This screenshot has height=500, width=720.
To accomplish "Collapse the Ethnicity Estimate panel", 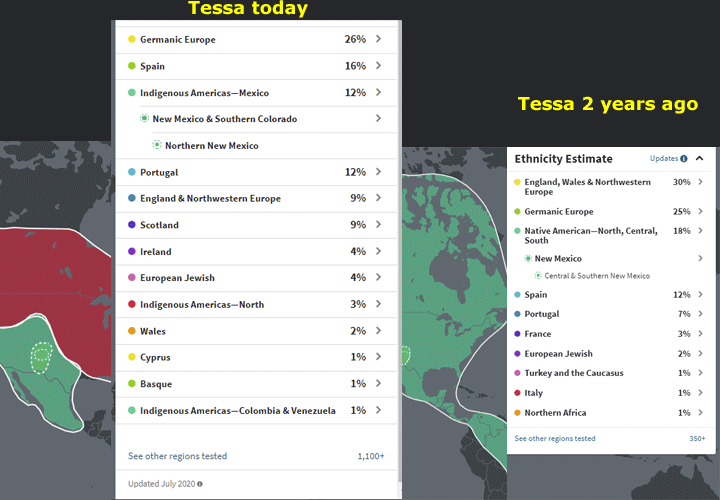I will 699,158.
